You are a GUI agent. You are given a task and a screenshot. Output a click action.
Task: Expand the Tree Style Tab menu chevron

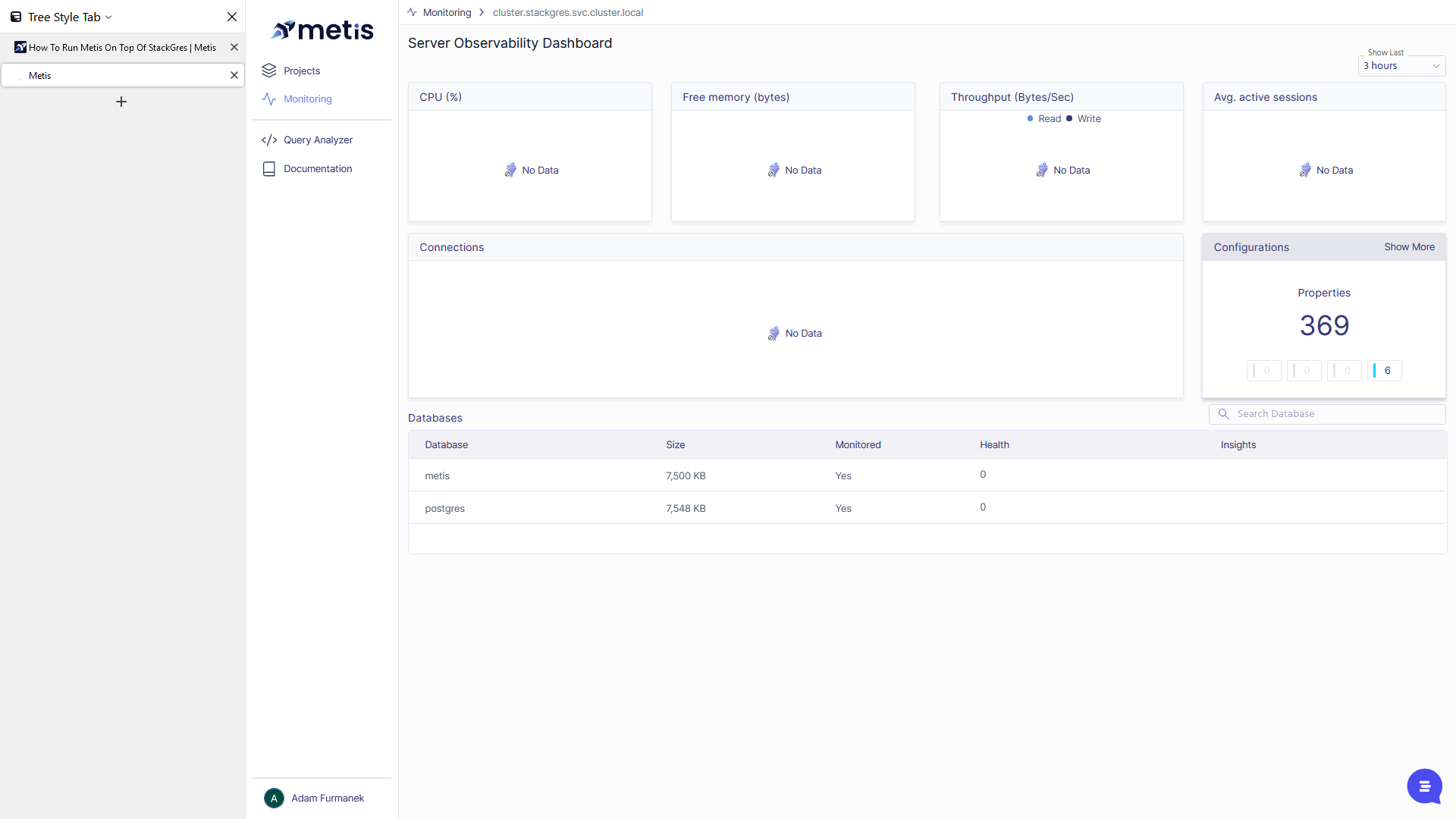(x=108, y=17)
